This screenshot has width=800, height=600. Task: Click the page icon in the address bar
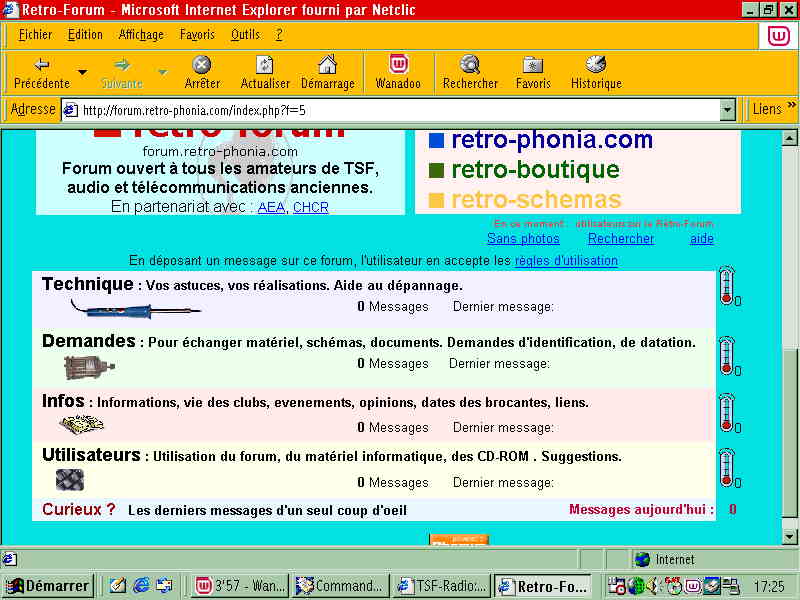point(70,110)
